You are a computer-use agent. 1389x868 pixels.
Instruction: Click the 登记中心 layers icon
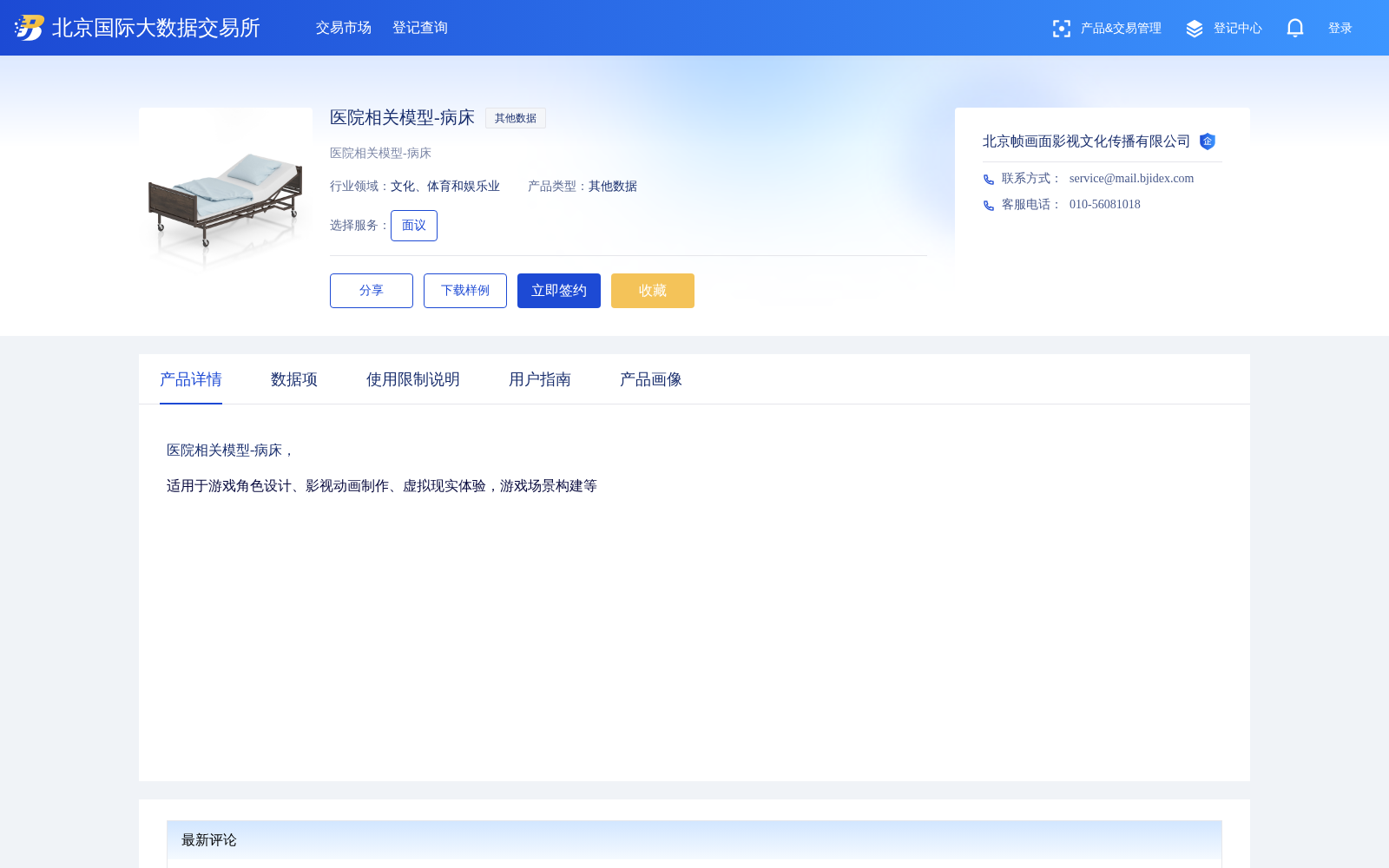point(1195,29)
